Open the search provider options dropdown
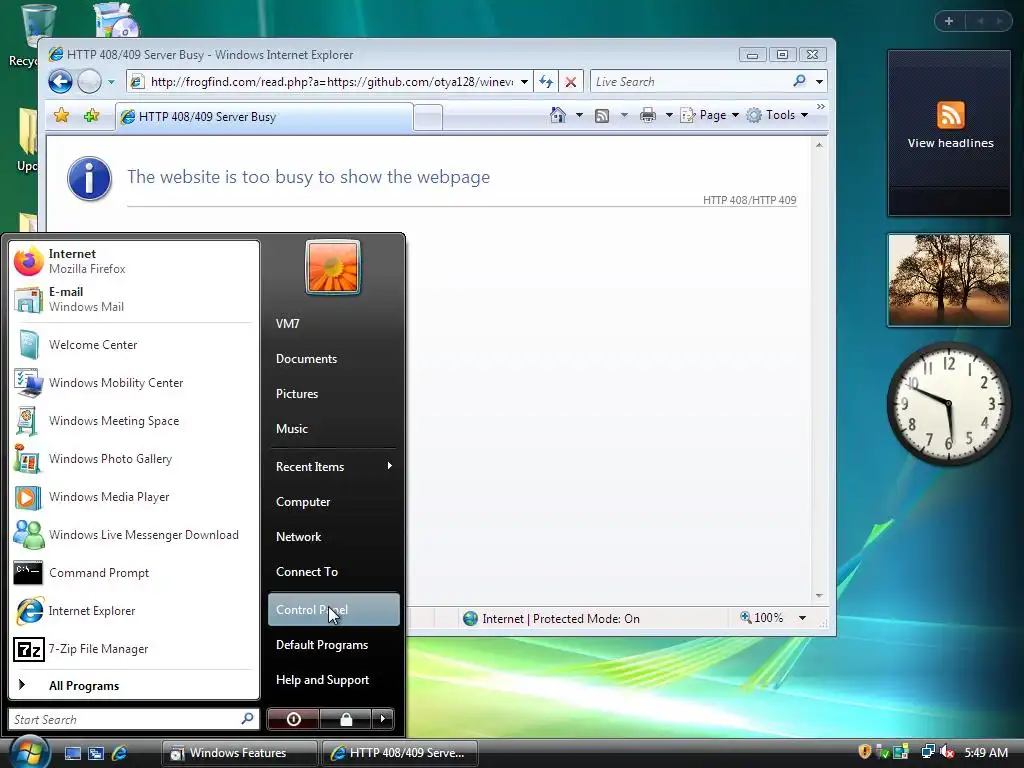This screenshot has height=768, width=1024. (x=820, y=82)
